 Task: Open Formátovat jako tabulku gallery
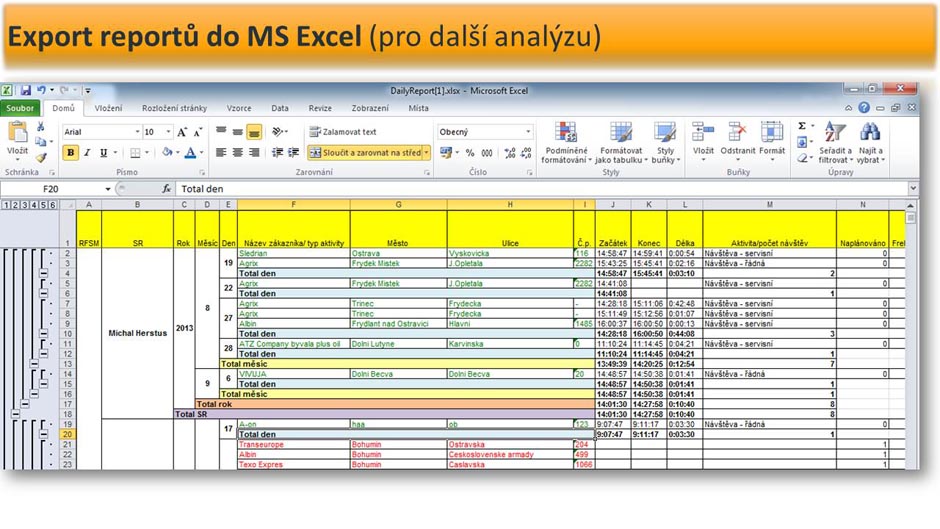click(621, 142)
